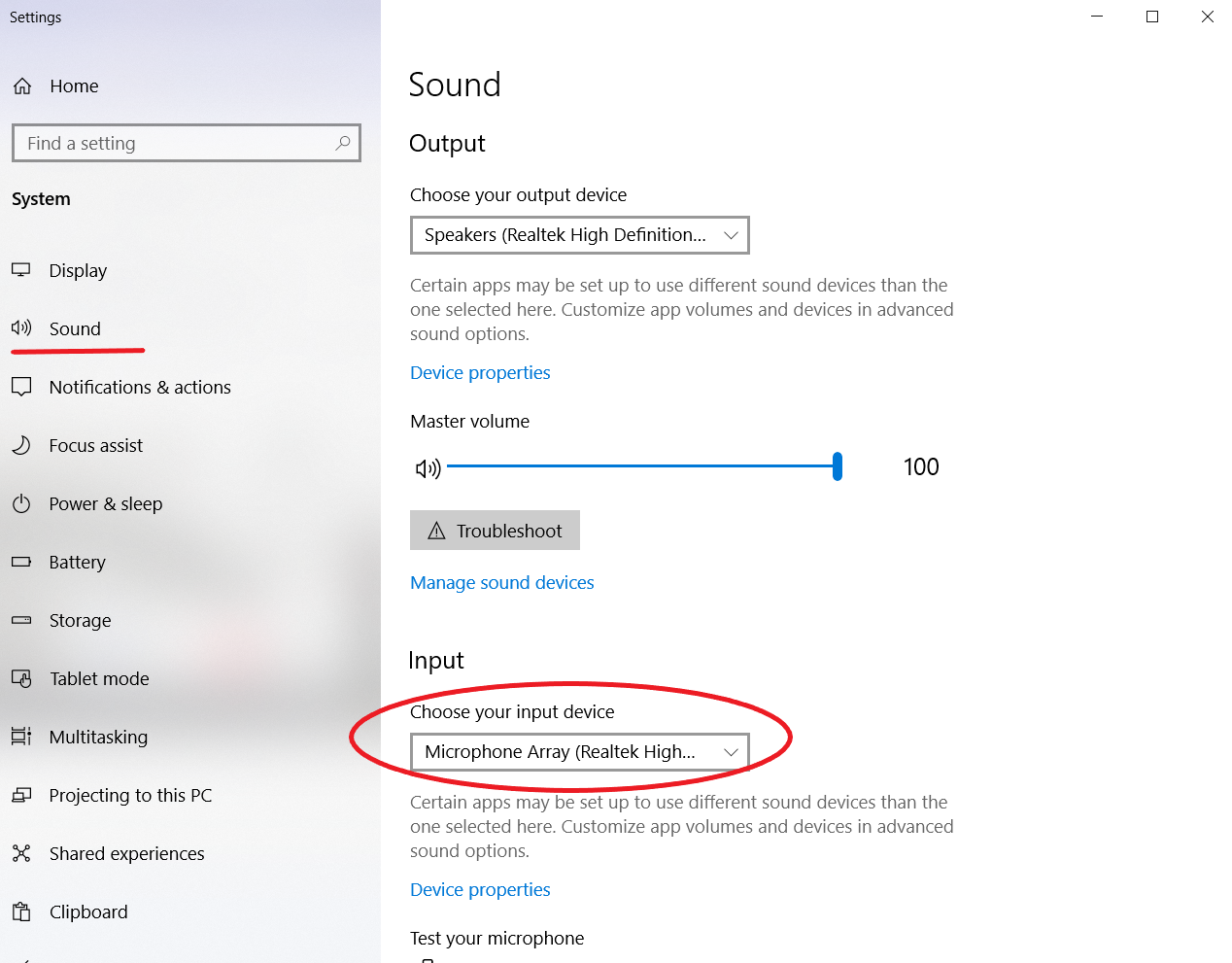Click the Troubleshoot button
Image resolution: width=1232 pixels, height=963 pixels.
coord(495,531)
